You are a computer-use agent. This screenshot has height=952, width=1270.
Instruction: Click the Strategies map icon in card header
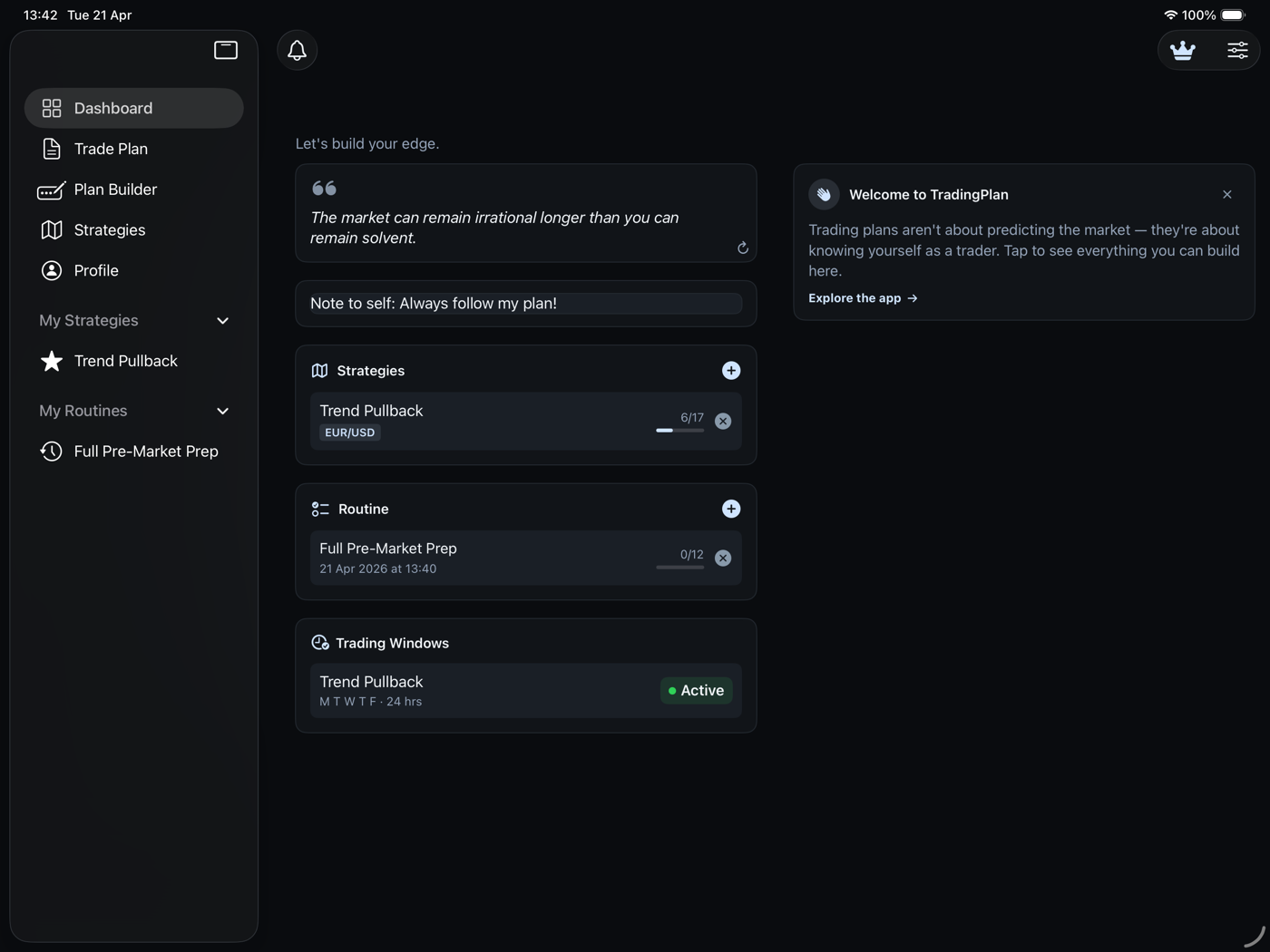click(x=319, y=371)
